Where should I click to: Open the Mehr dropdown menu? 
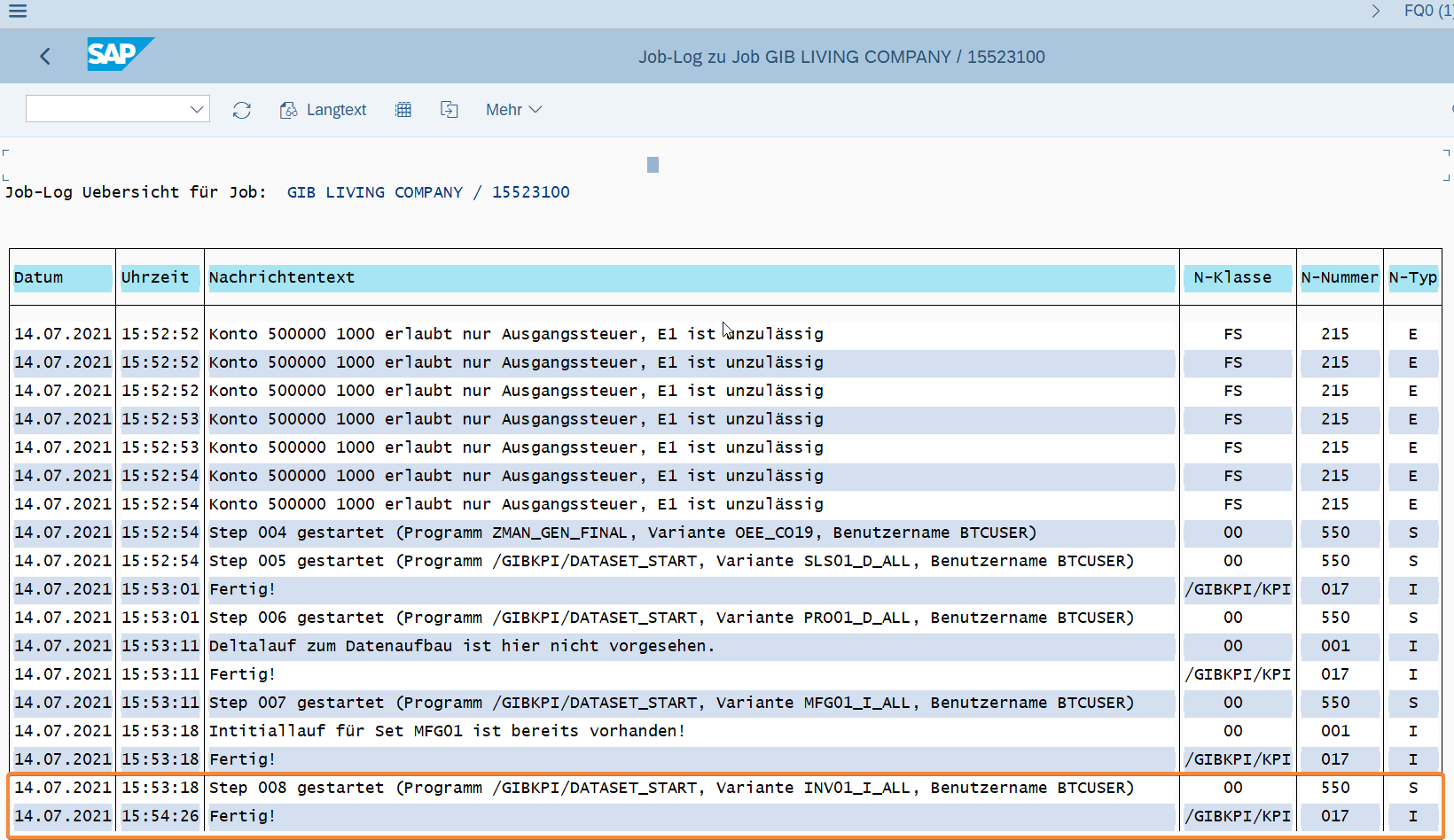(x=513, y=110)
